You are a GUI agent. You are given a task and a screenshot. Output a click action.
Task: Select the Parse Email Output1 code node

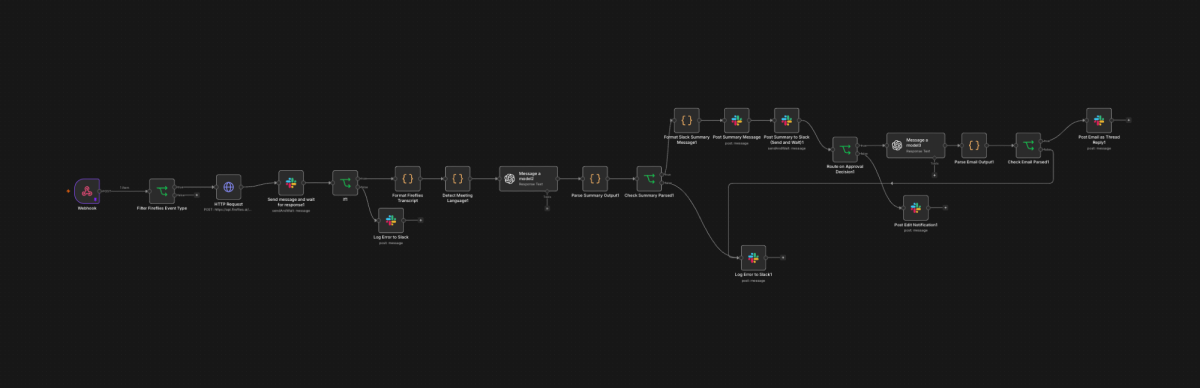(x=974, y=145)
